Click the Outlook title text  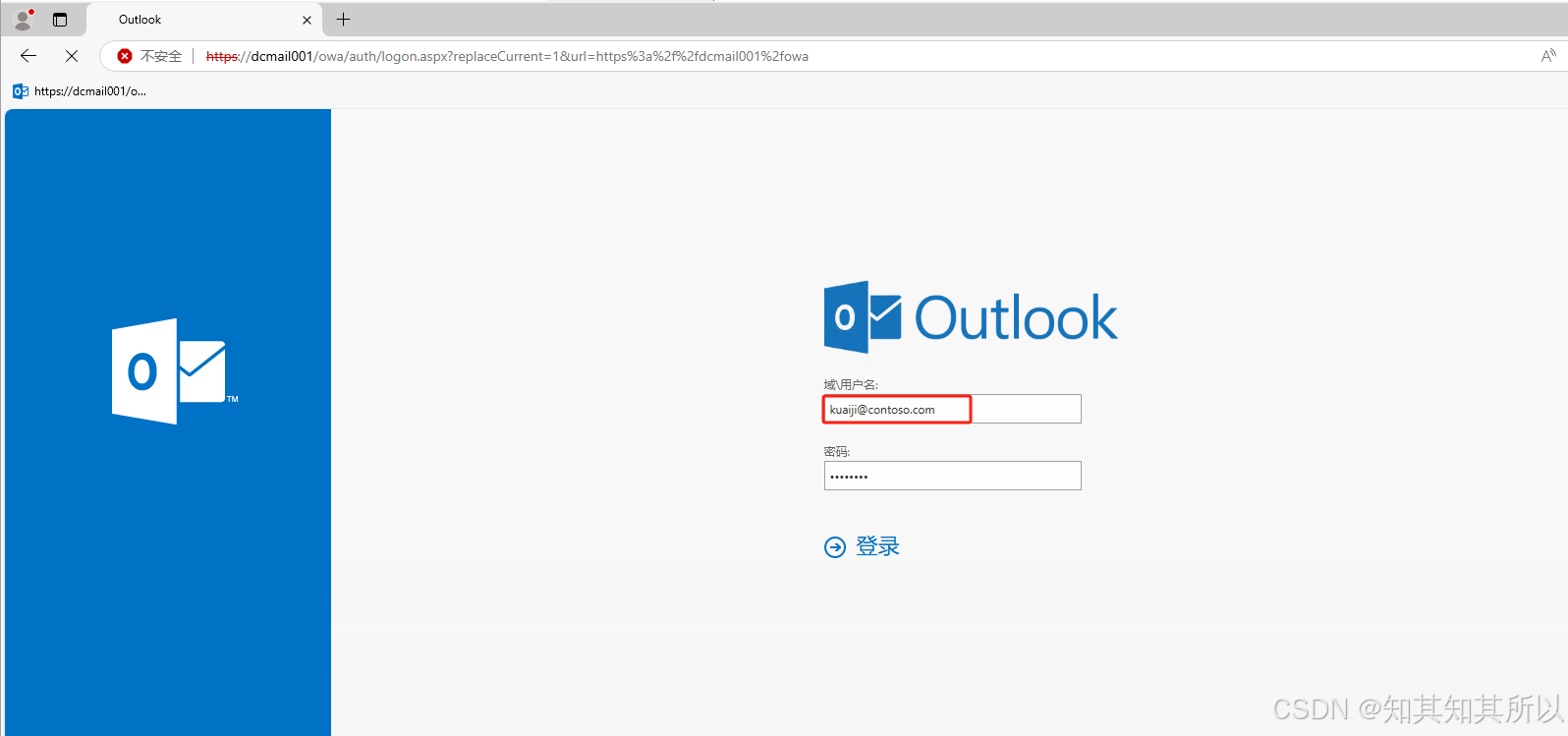(1016, 317)
